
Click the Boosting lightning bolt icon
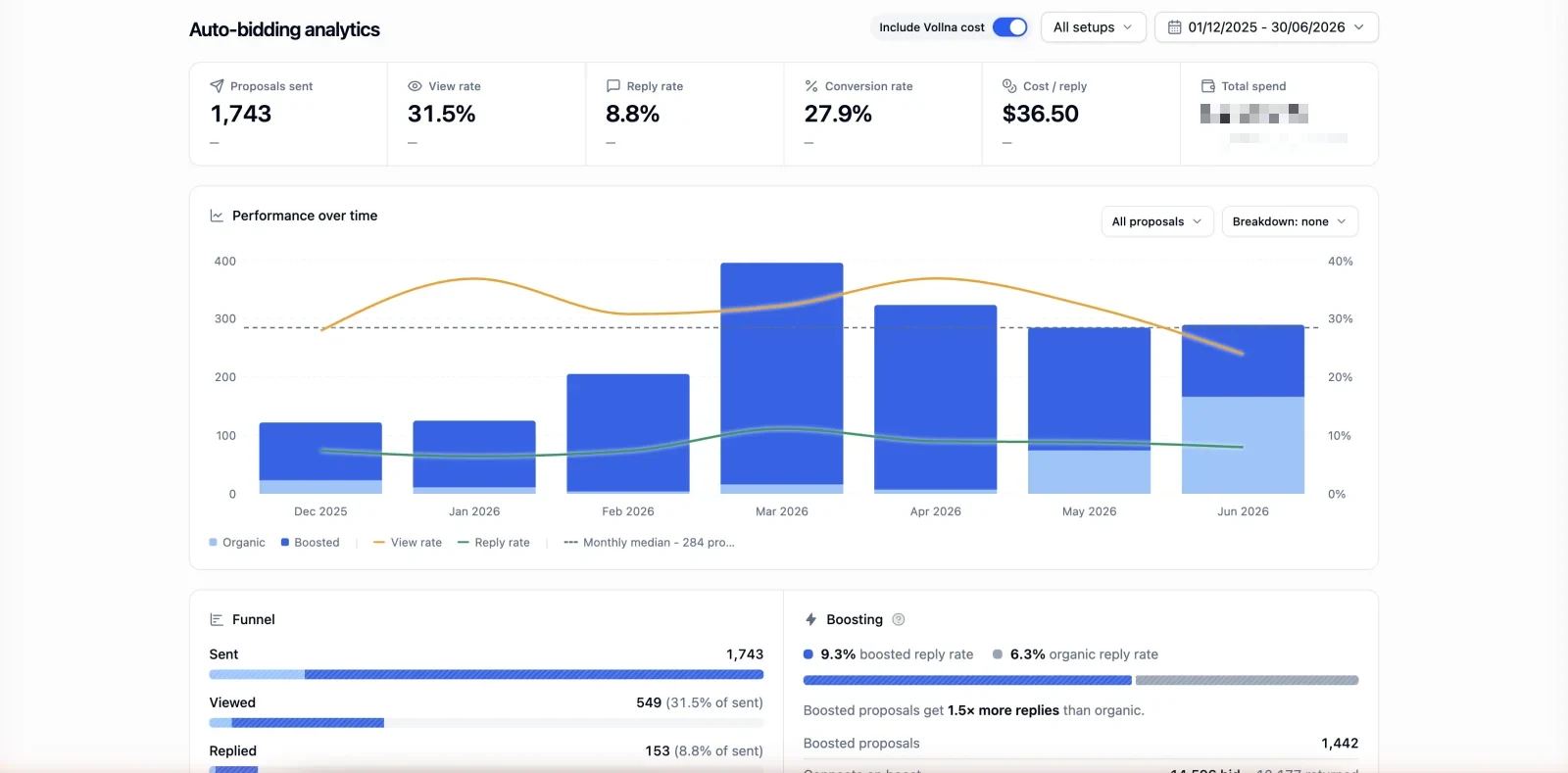(810, 620)
